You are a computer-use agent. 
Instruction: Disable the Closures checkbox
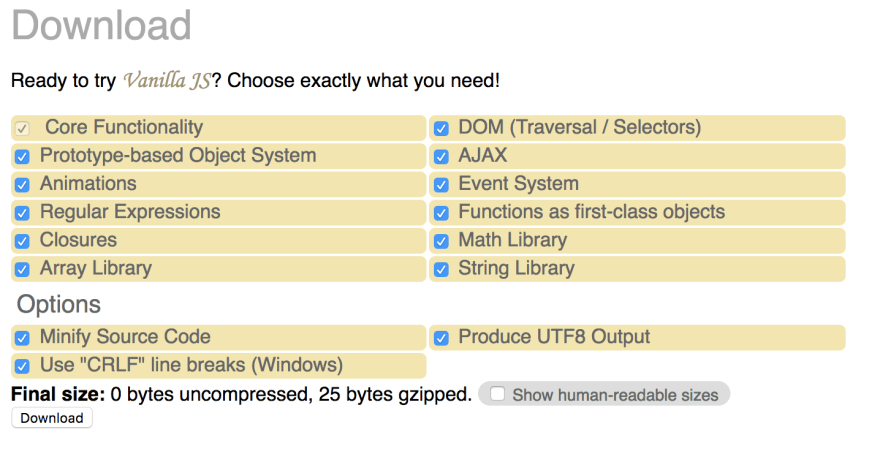[x=22, y=241]
